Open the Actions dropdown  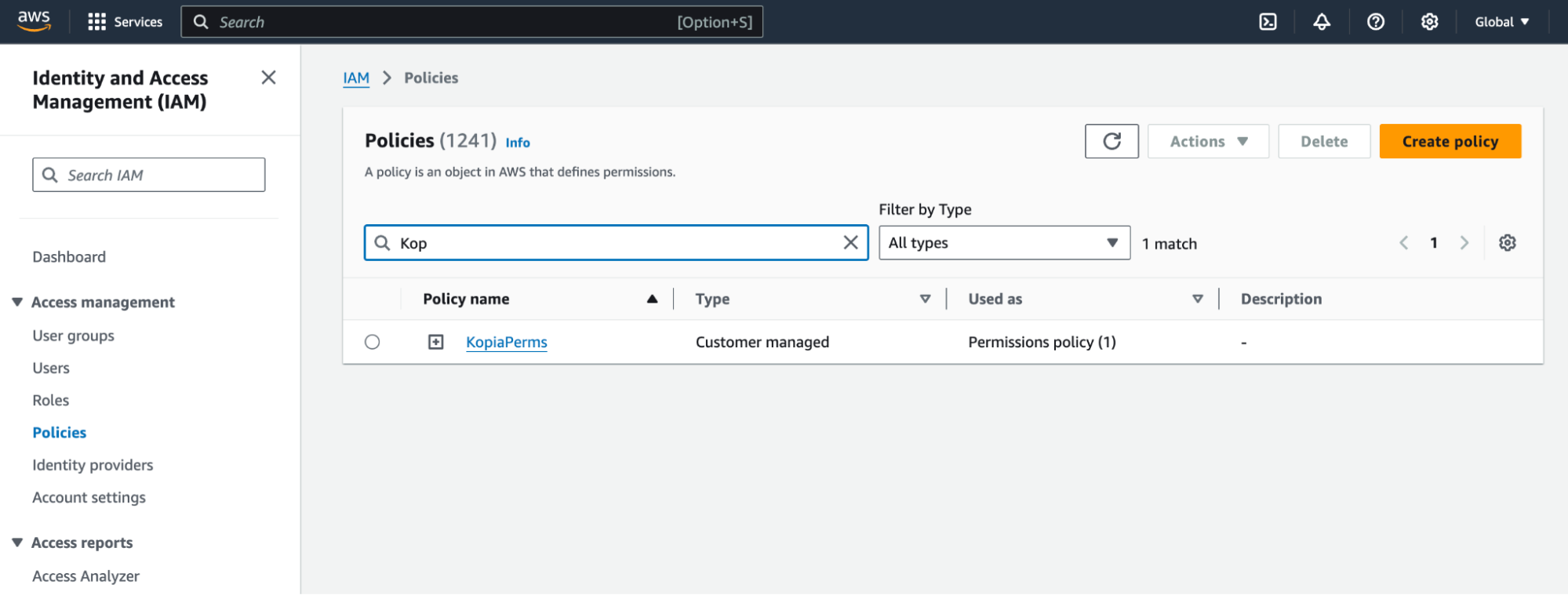[x=1208, y=141]
